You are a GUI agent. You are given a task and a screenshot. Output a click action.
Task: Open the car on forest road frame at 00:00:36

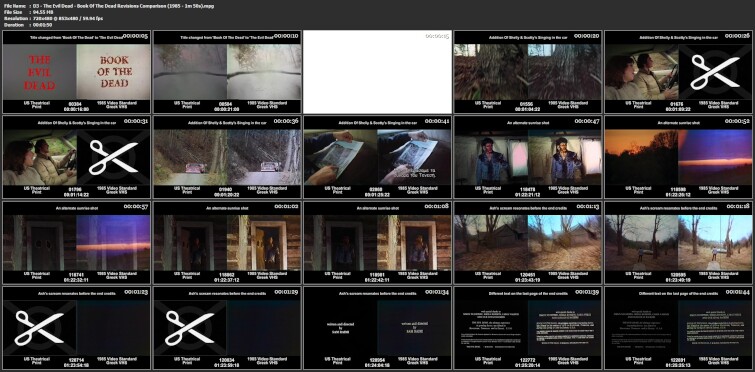click(x=227, y=157)
